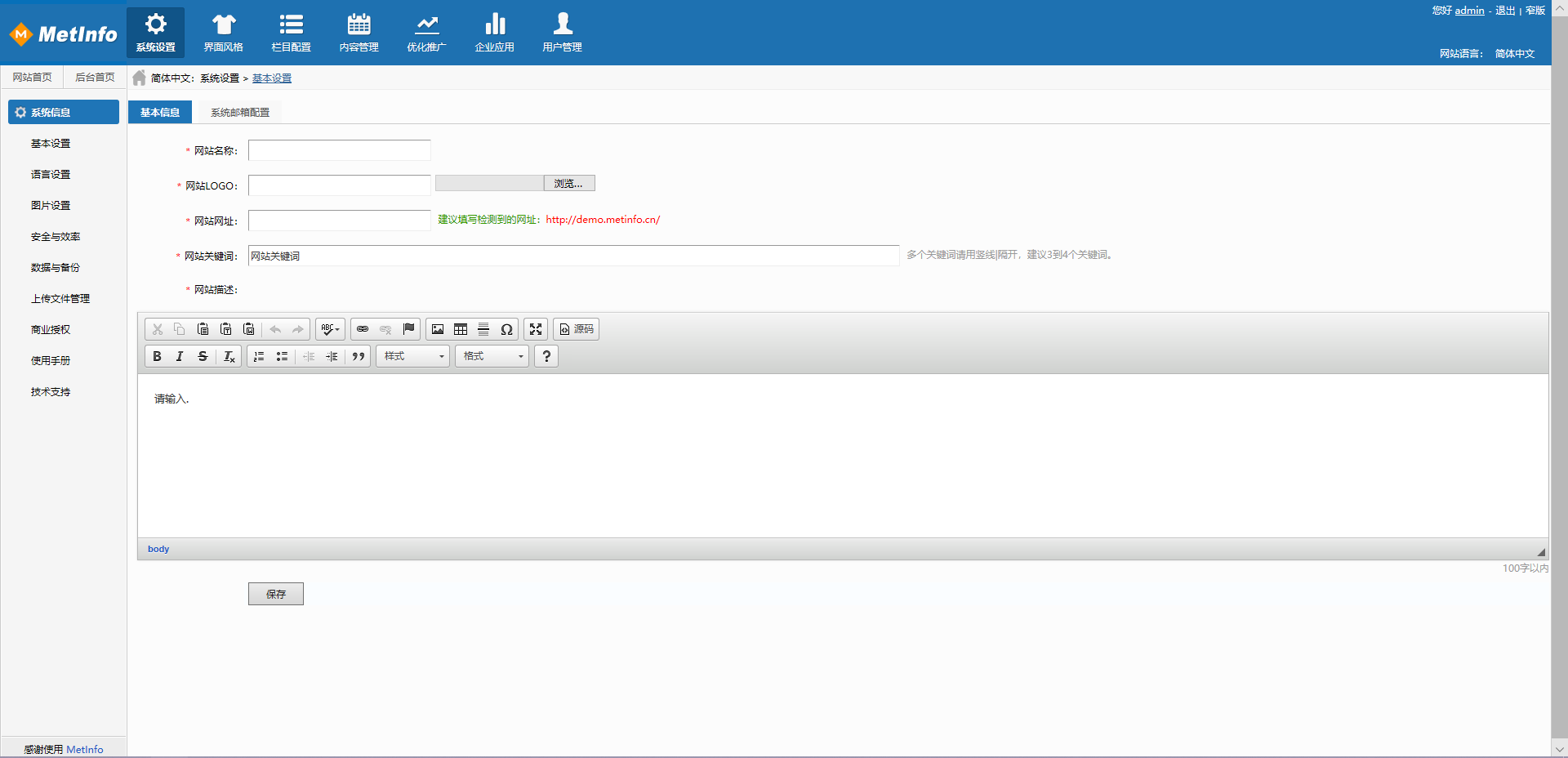The image size is (1568, 758).
Task: Insert a bulleted list
Action: (x=282, y=356)
